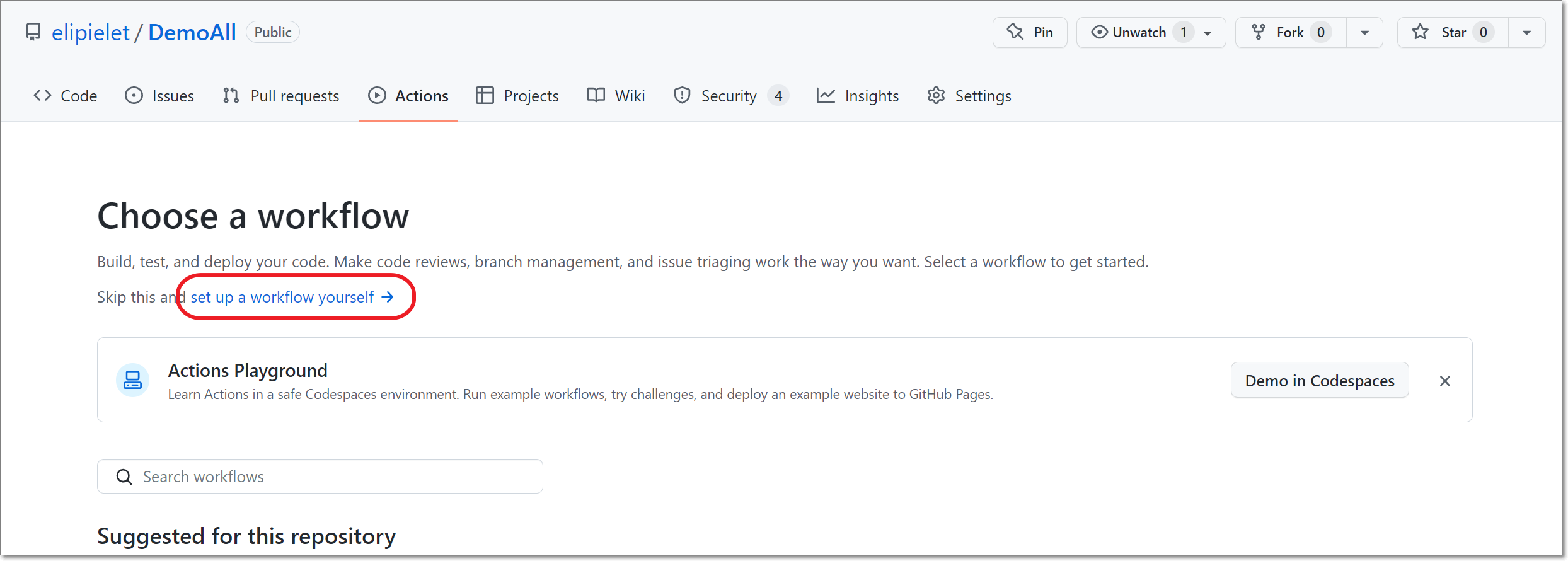Image resolution: width=1568 pixels, height=561 pixels.
Task: Click the Choose a workflow heading
Action: 253,216
